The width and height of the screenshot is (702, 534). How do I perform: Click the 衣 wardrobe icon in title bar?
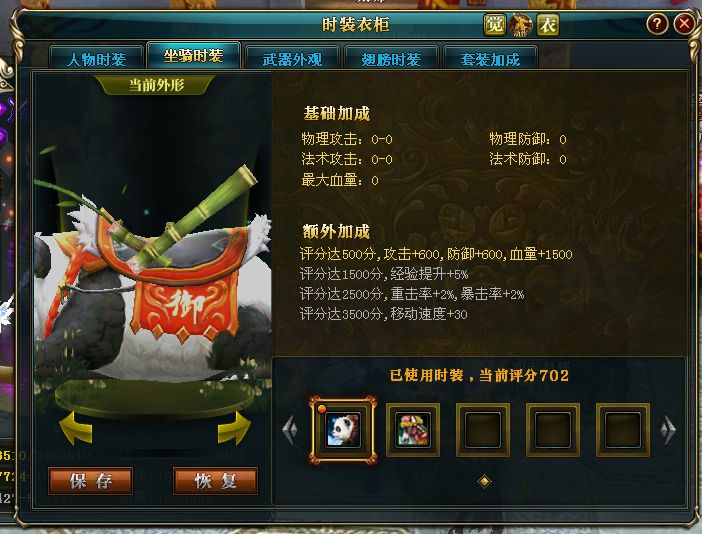point(548,25)
